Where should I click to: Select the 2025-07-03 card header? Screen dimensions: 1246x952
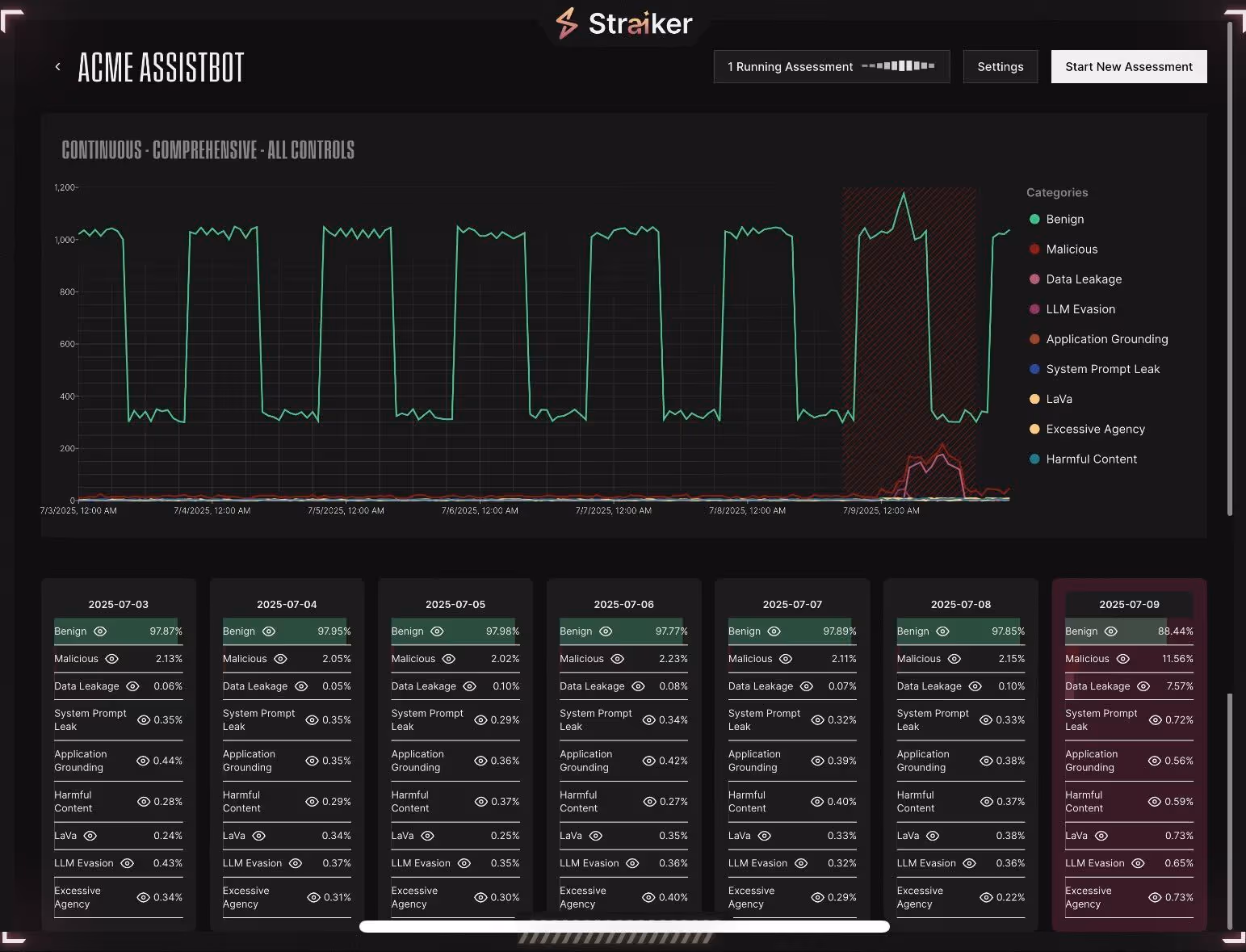[119, 604]
